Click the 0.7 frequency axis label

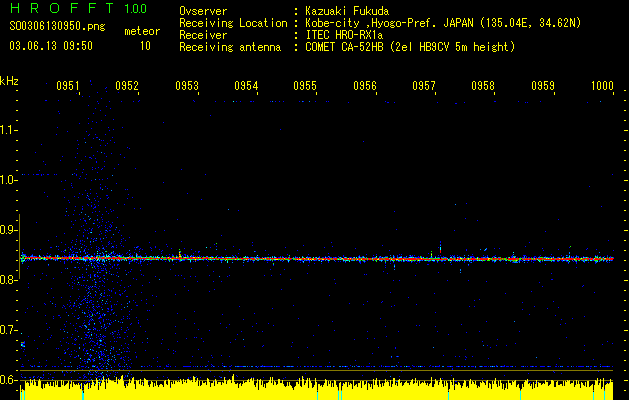click(8, 329)
